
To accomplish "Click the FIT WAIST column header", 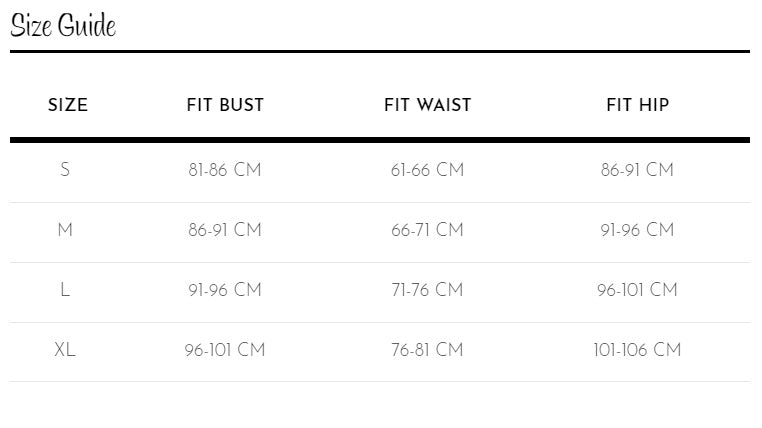I will pos(427,105).
